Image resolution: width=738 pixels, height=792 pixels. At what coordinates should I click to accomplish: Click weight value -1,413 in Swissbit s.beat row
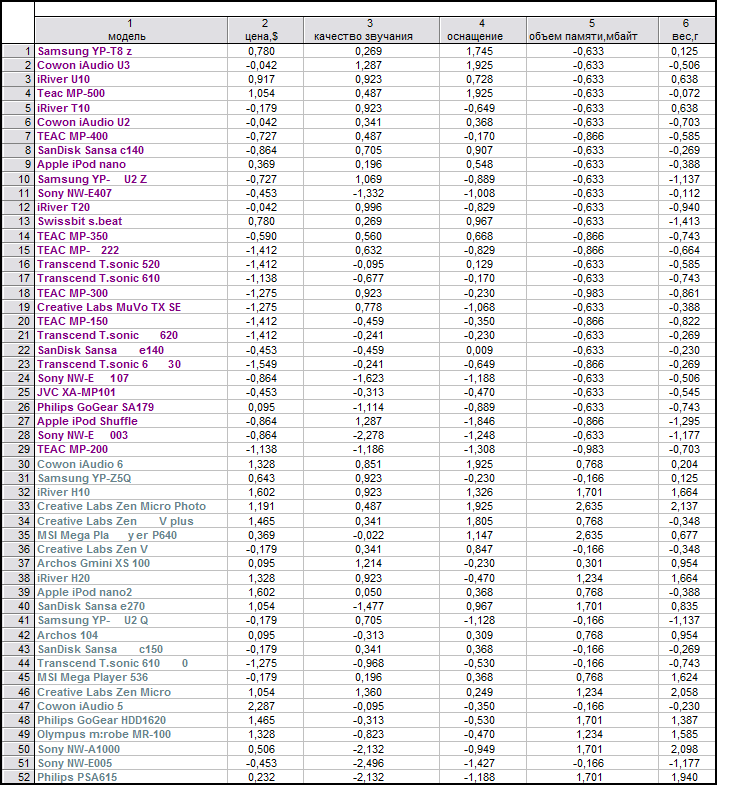pos(684,222)
